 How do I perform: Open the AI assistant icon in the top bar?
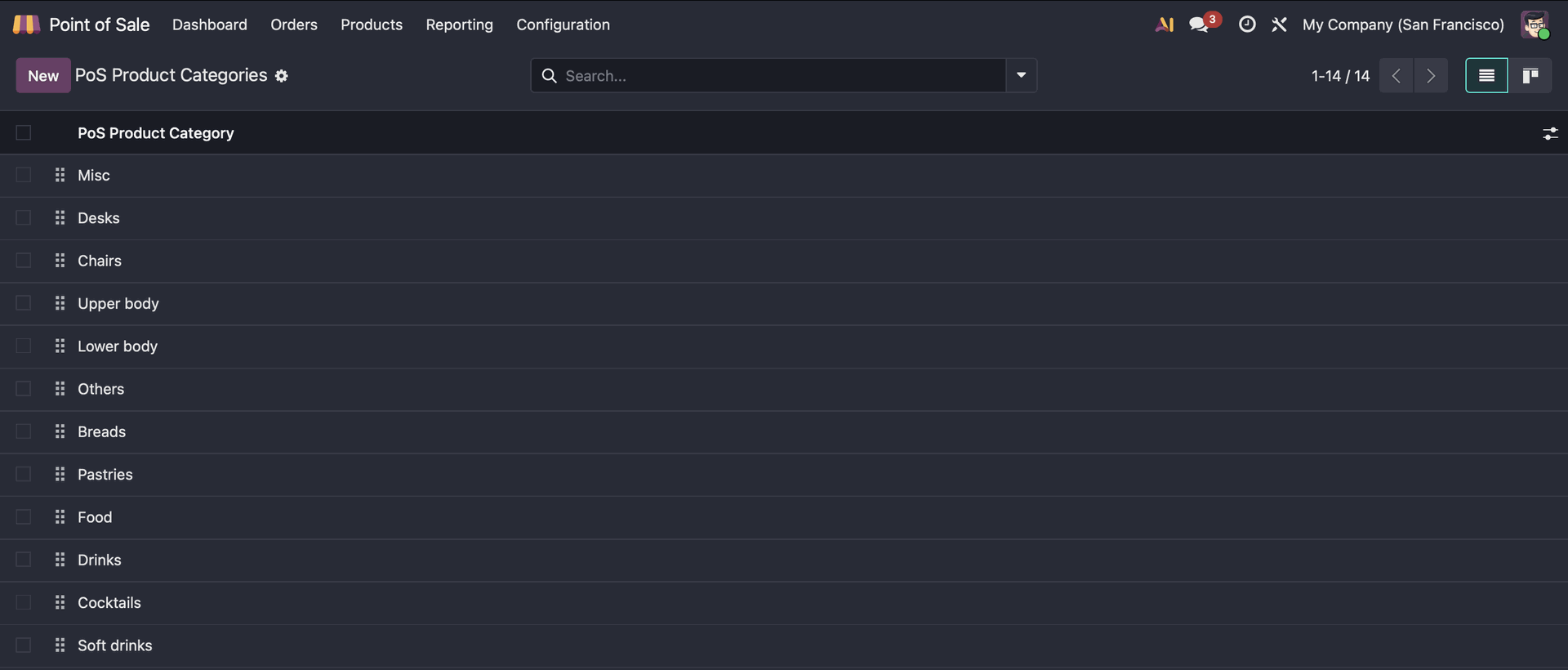[x=1165, y=25]
